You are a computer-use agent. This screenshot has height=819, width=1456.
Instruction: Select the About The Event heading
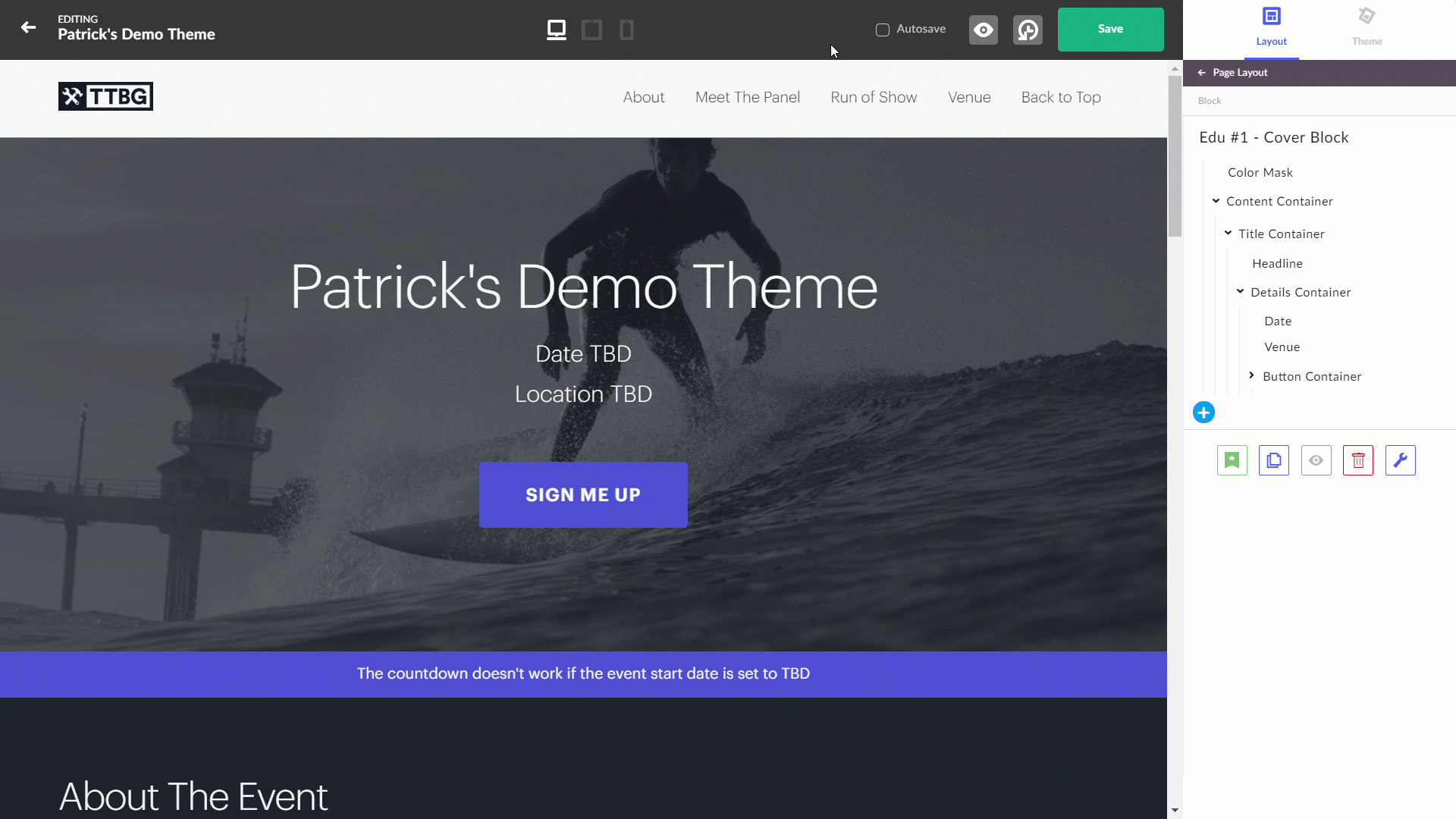point(193,797)
